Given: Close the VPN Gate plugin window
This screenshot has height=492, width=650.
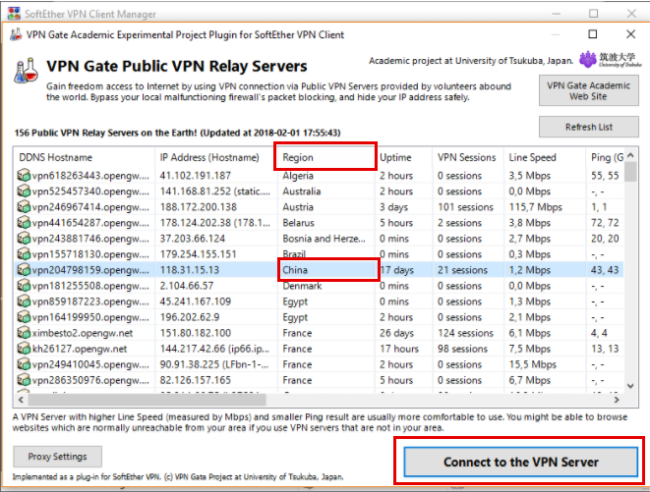Looking at the screenshot, I should click(x=631, y=34).
